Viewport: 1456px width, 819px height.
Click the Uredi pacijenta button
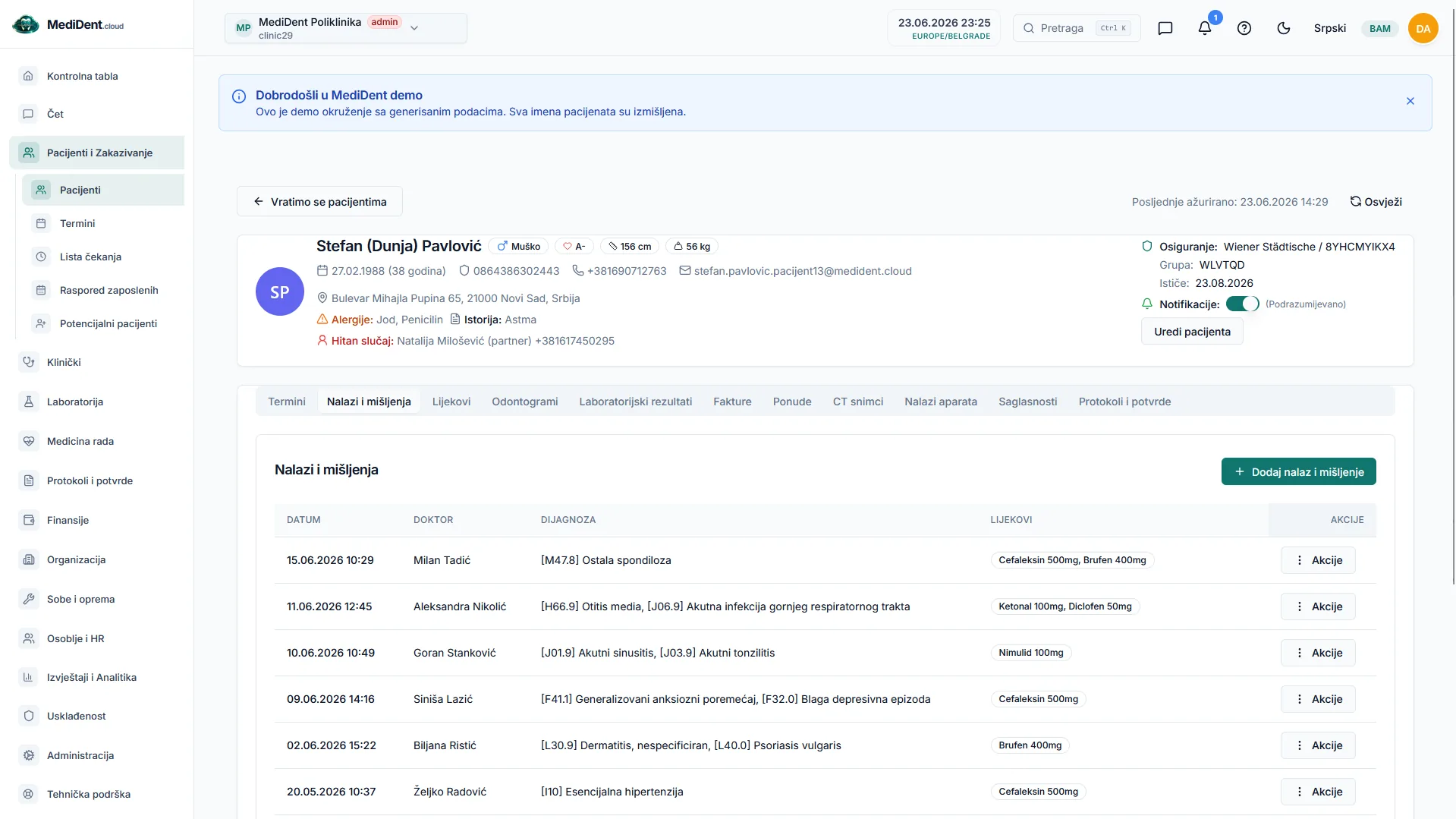point(1192,332)
